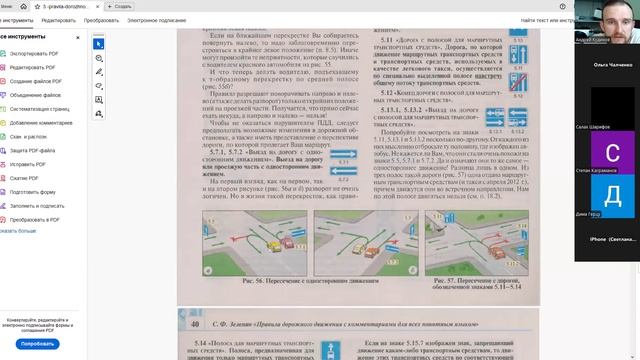Viewport: 640px width, 360px height.
Task: Click the 5.7.1 one-way arrow sign image
Action: click(x=343, y=154)
